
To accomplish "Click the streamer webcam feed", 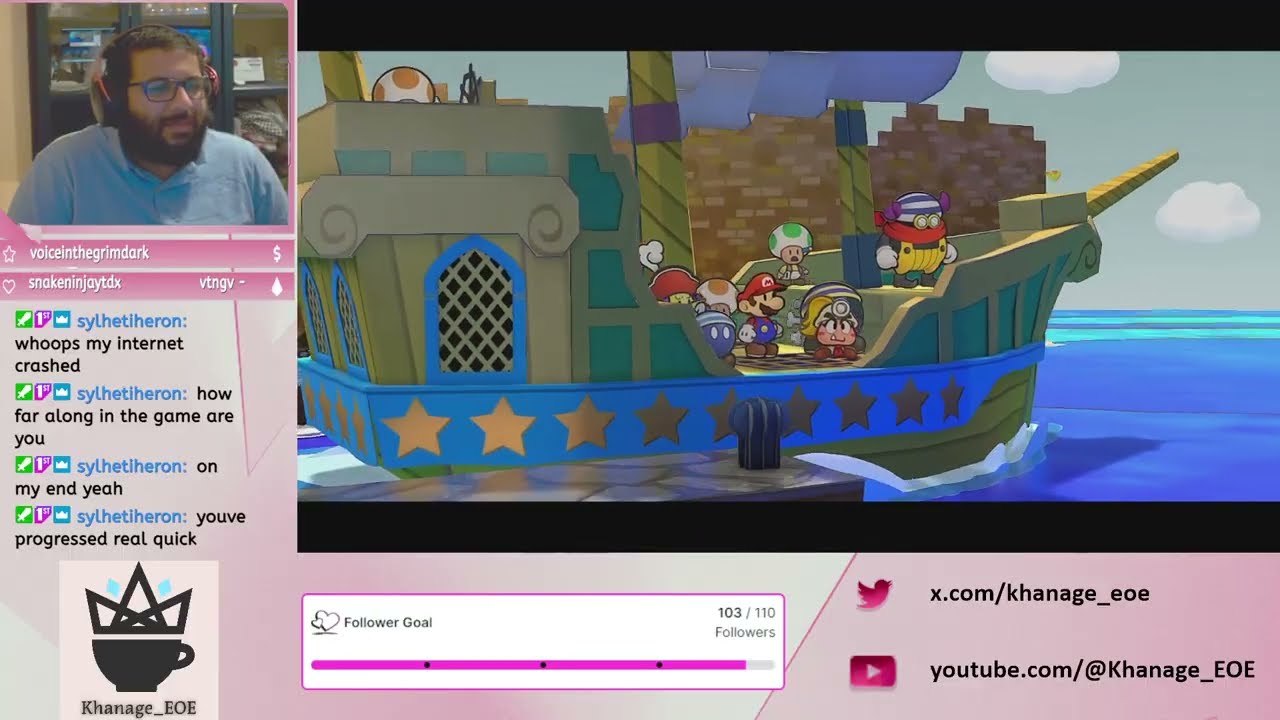I will tap(145, 112).
